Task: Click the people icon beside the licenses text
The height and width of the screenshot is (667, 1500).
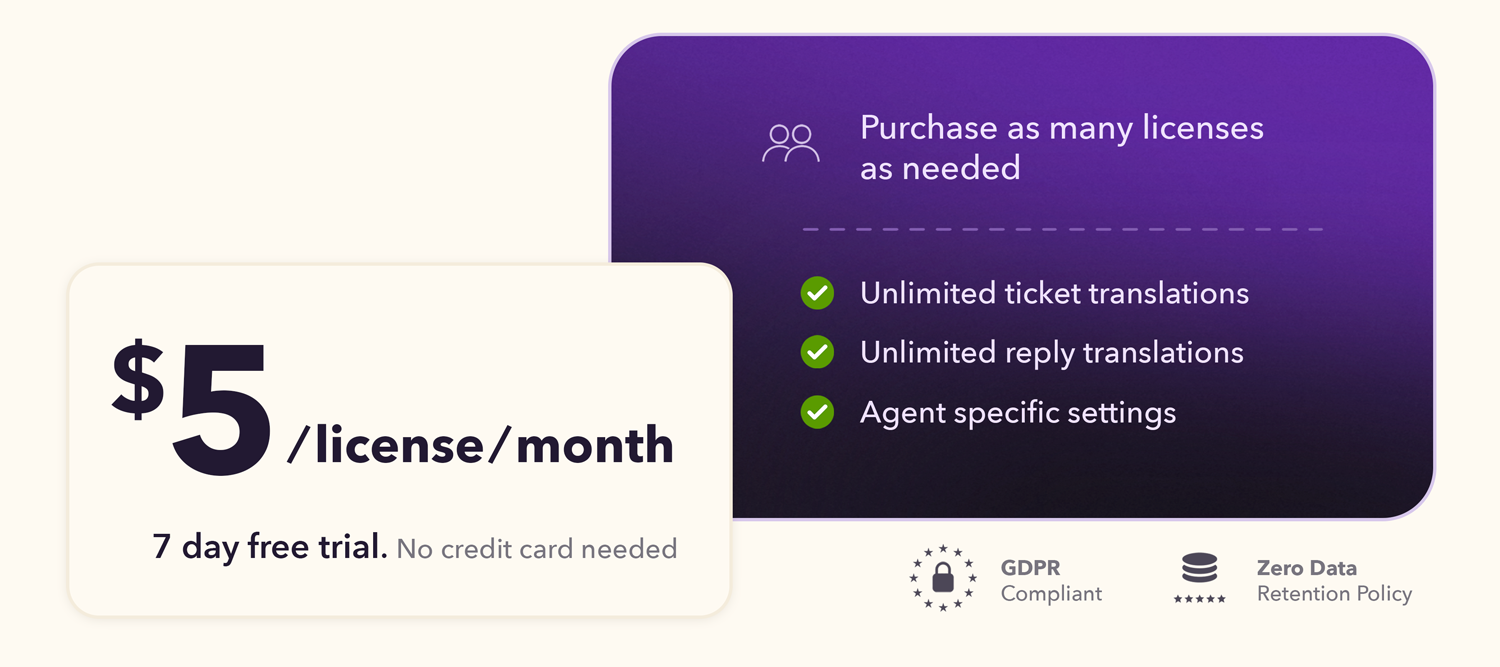Action: [790, 144]
